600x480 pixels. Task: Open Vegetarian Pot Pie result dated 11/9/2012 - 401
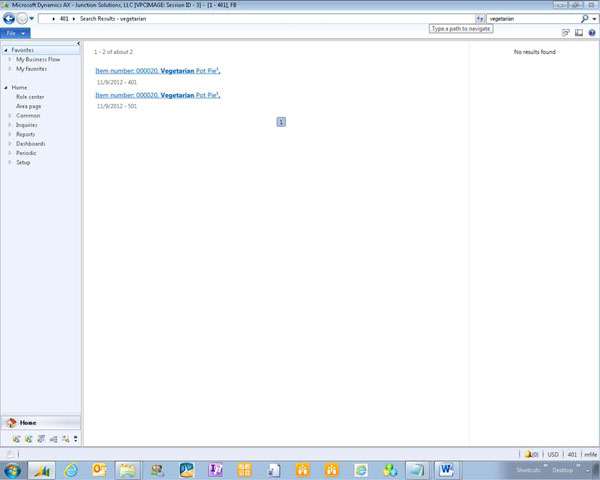(x=158, y=71)
